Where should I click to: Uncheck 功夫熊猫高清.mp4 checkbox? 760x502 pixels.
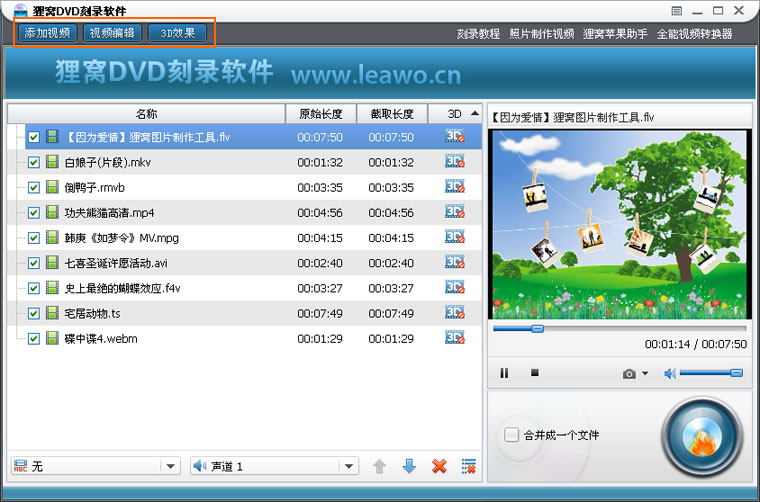click(x=33, y=213)
